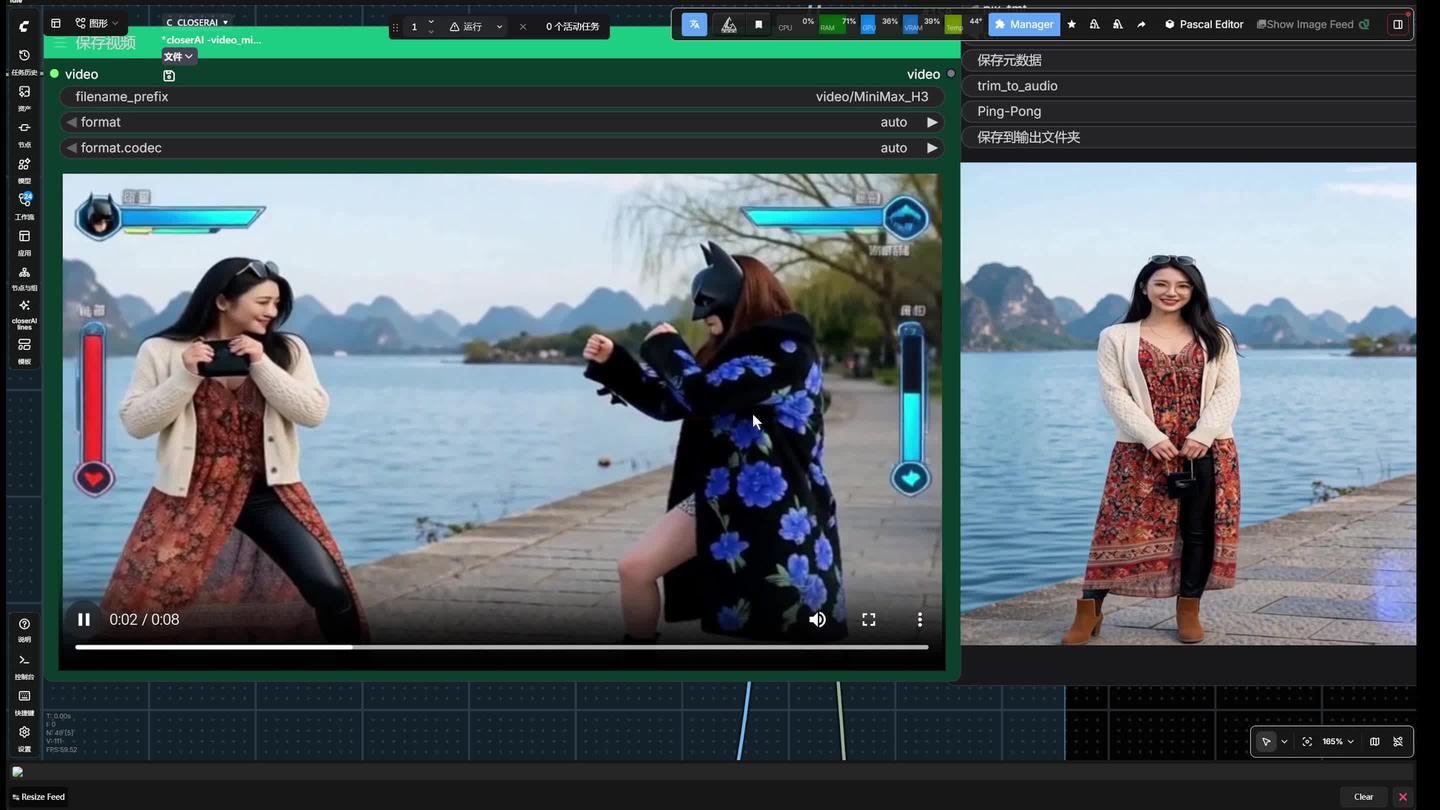Click the translate language icon in top toolbar
This screenshot has width=1440, height=810.
point(694,24)
